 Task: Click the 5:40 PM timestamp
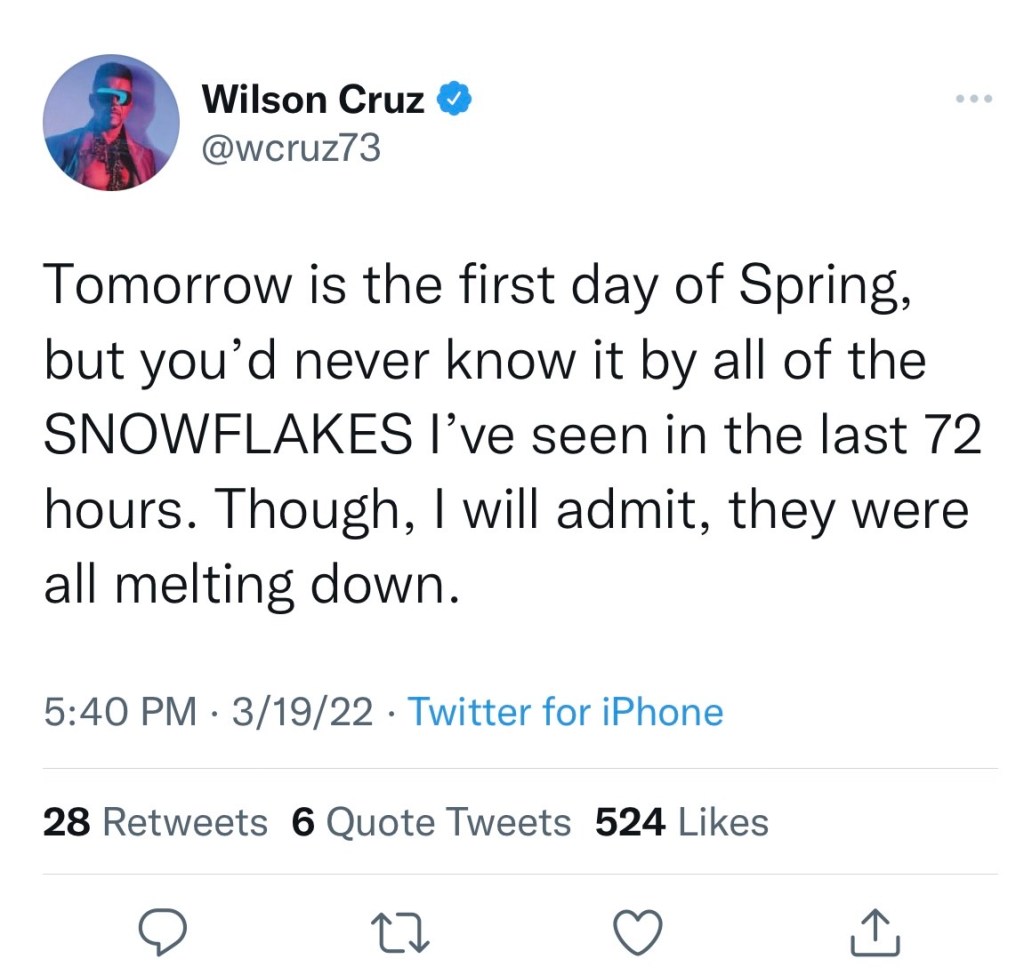tap(120, 712)
